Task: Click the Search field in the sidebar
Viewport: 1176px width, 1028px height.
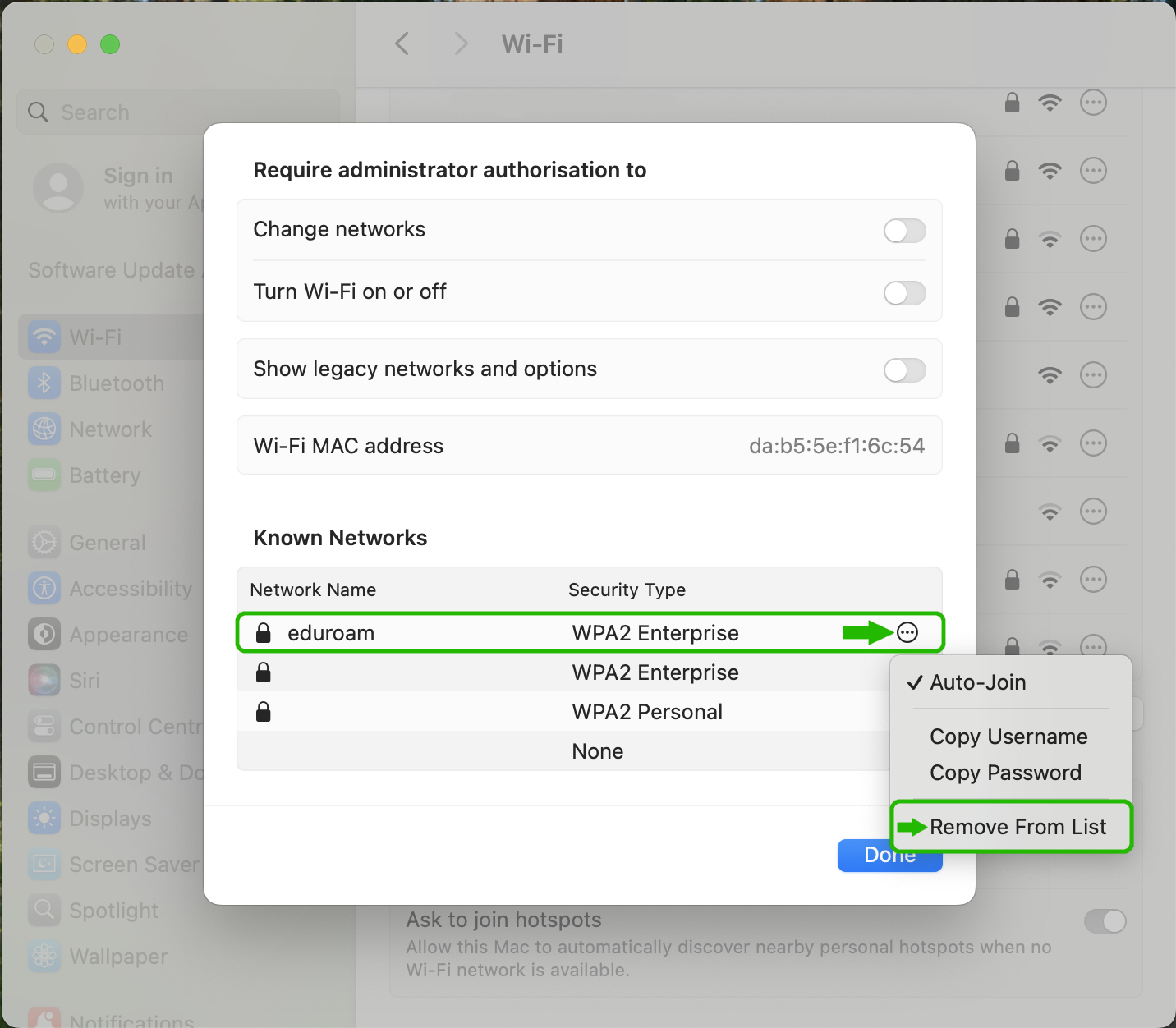Action: pos(177,112)
